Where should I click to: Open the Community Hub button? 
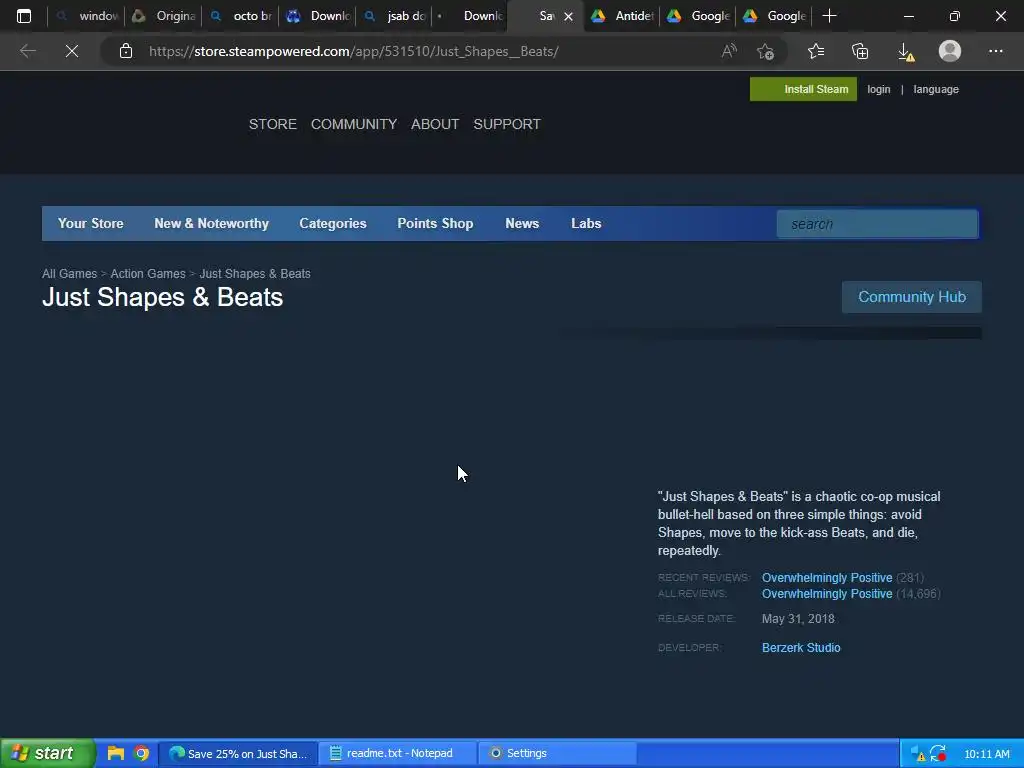pos(912,297)
